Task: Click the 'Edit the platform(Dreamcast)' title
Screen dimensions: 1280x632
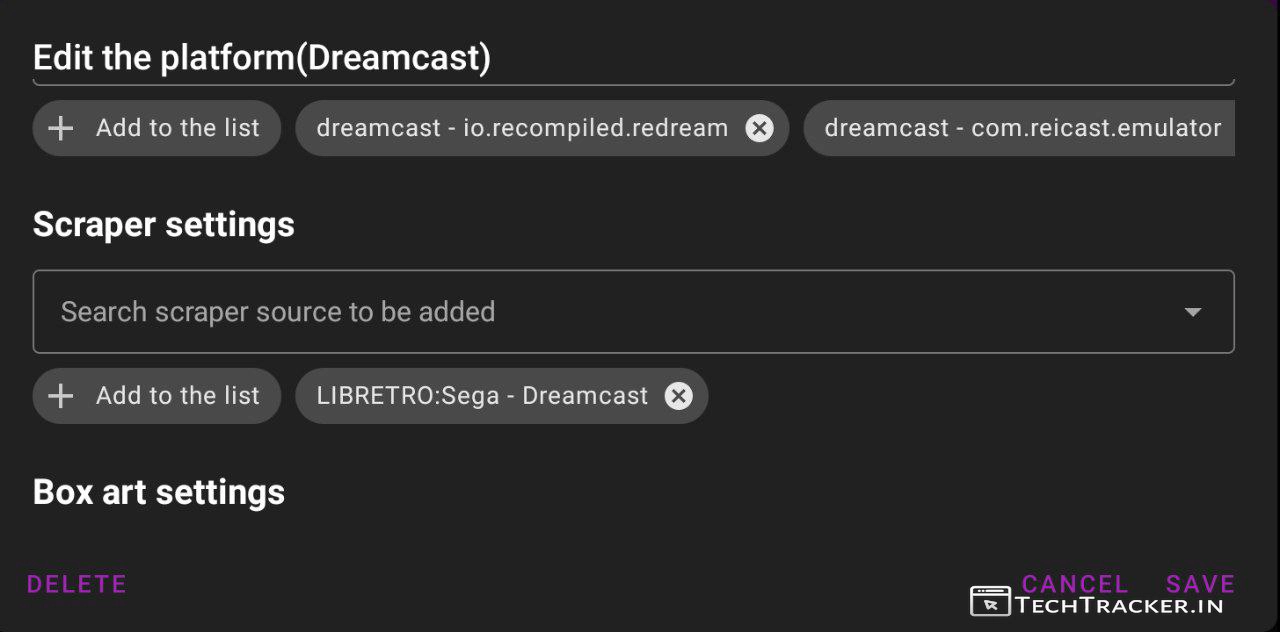Action: (x=262, y=58)
